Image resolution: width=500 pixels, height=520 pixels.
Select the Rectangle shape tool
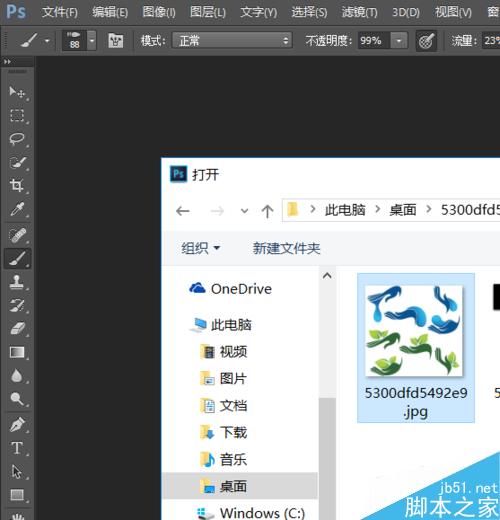click(x=17, y=495)
